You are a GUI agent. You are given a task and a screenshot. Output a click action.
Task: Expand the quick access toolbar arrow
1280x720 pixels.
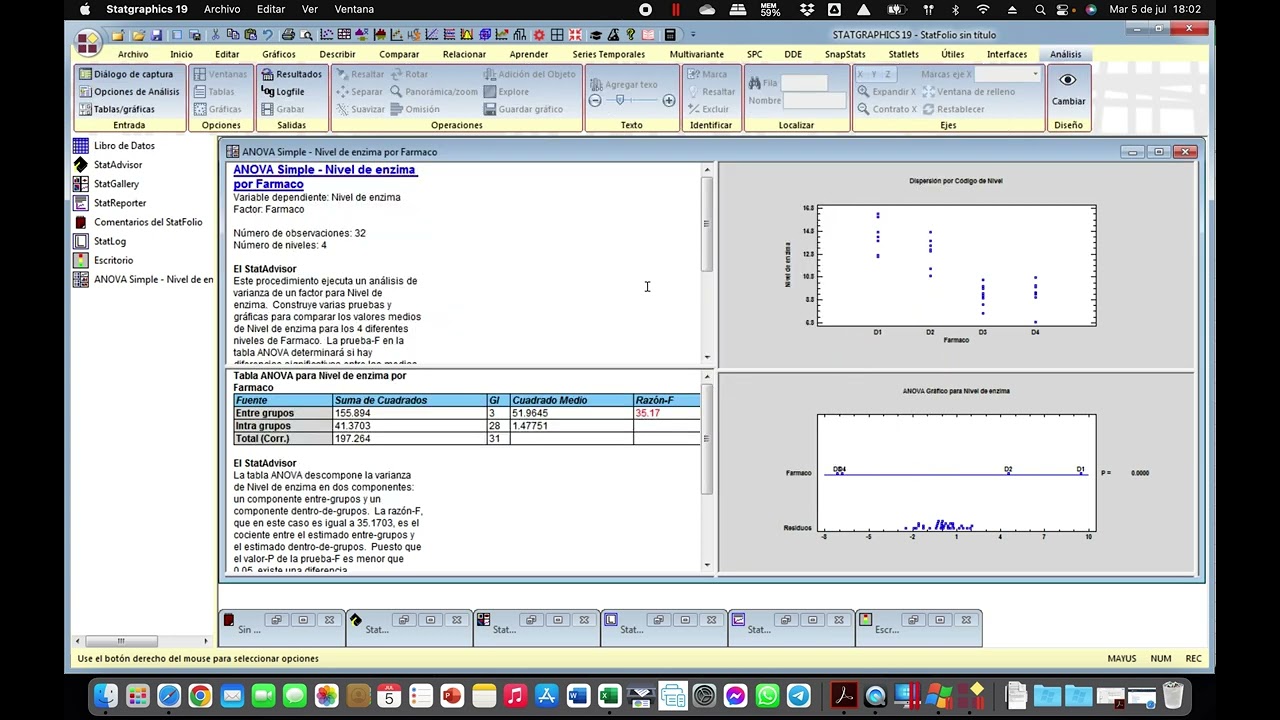coord(693,35)
